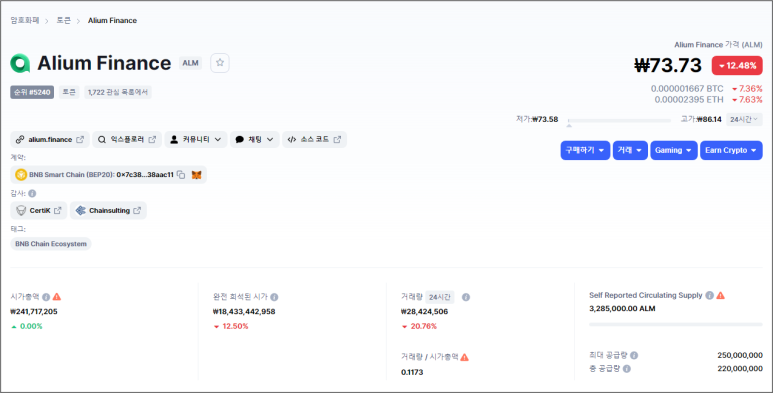Click the code brackets icon for 소스 코드
This screenshot has height=393, width=773.
coord(292,140)
